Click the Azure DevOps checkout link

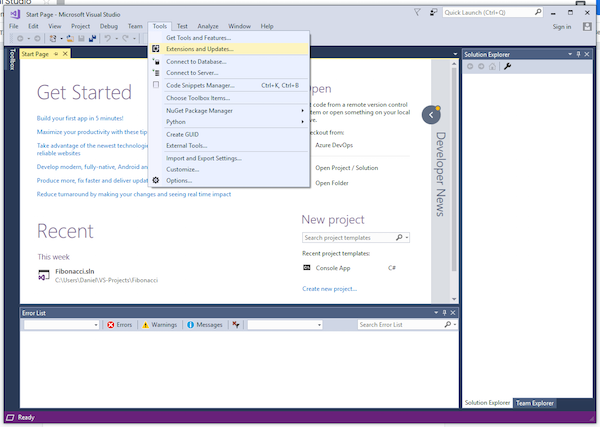(x=334, y=145)
